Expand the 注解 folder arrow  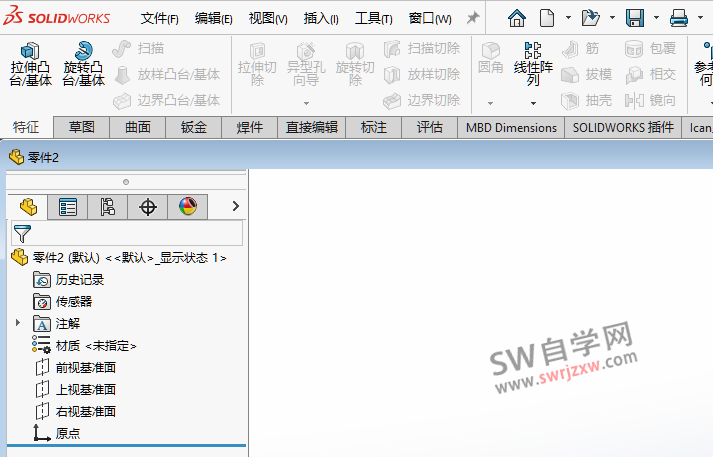[18, 323]
